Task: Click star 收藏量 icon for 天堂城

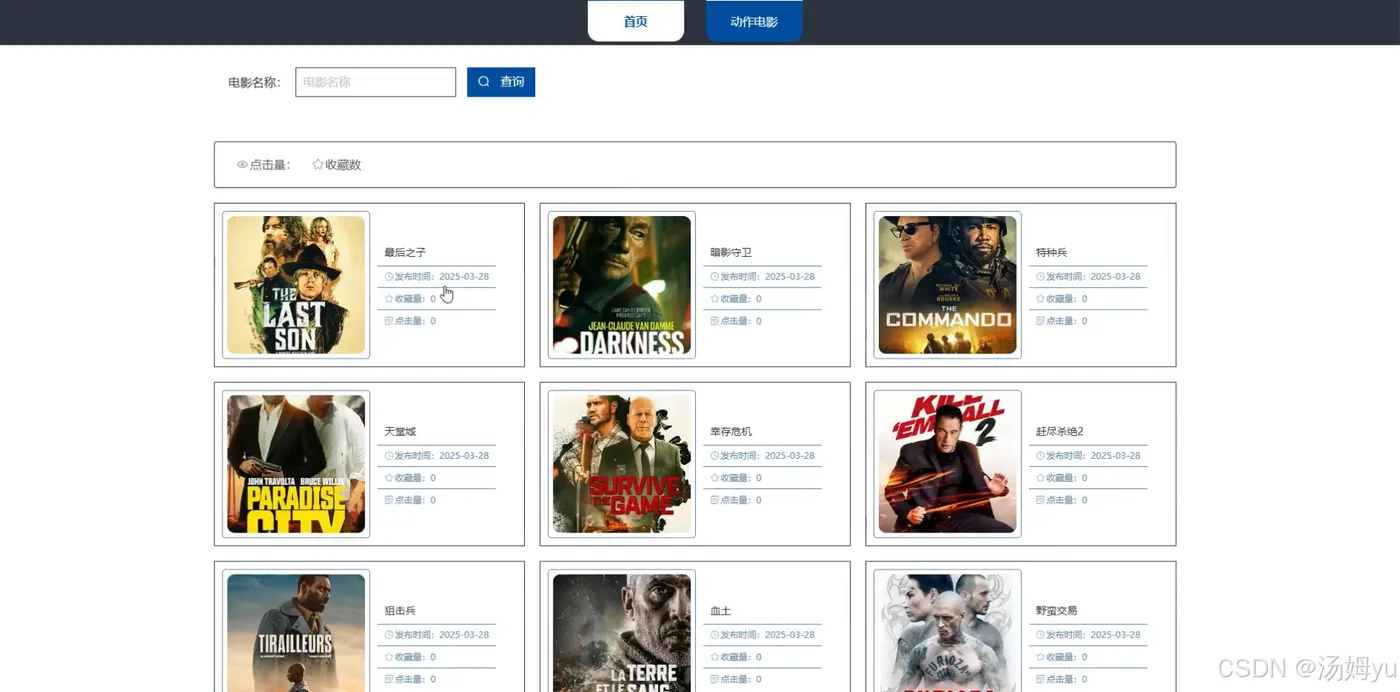Action: coord(389,478)
